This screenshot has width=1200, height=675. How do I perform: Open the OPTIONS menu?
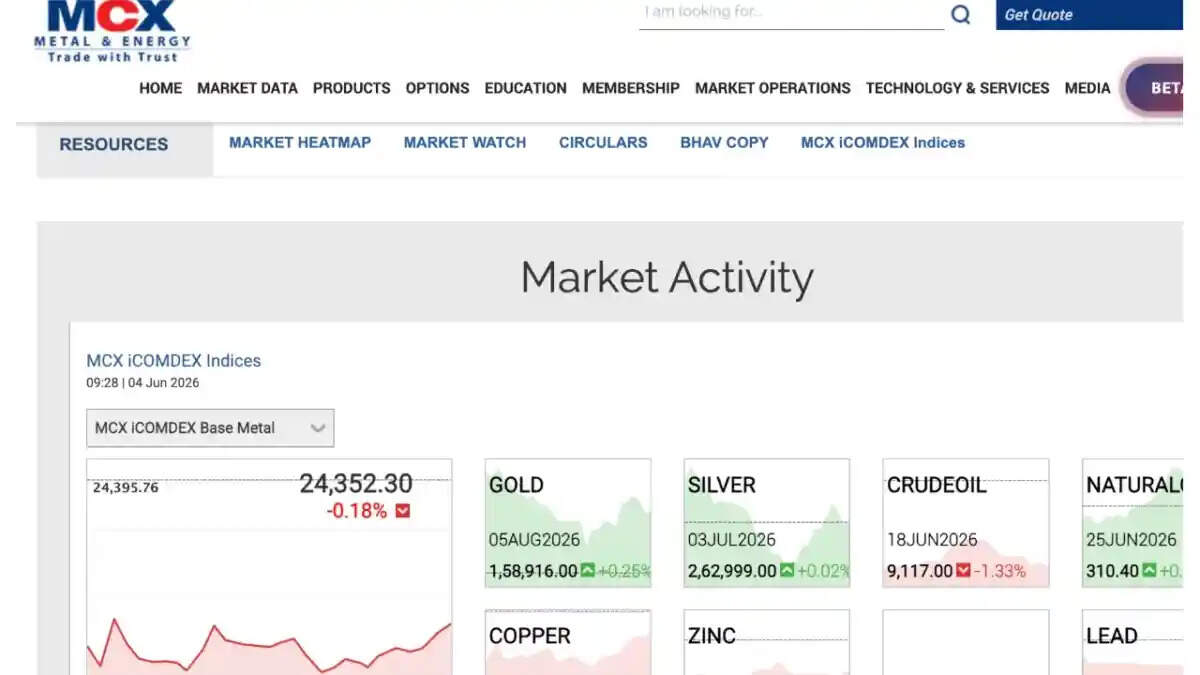coord(437,88)
